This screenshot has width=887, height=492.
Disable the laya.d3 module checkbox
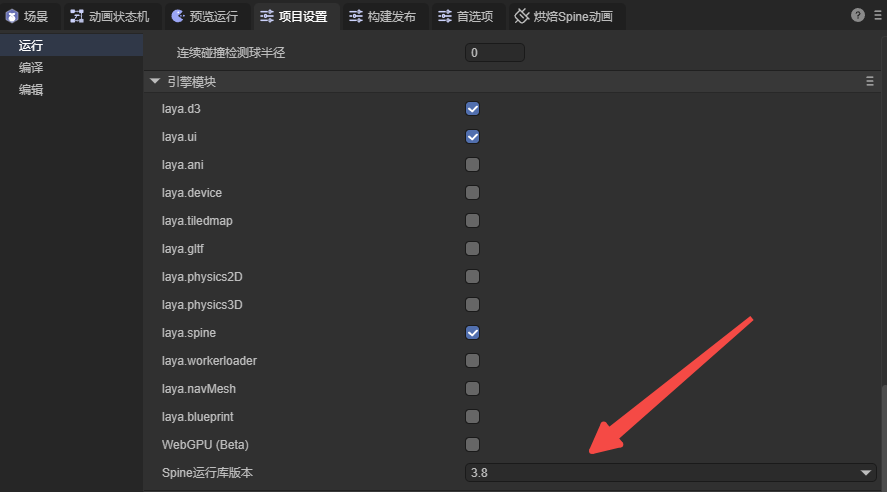[473, 108]
